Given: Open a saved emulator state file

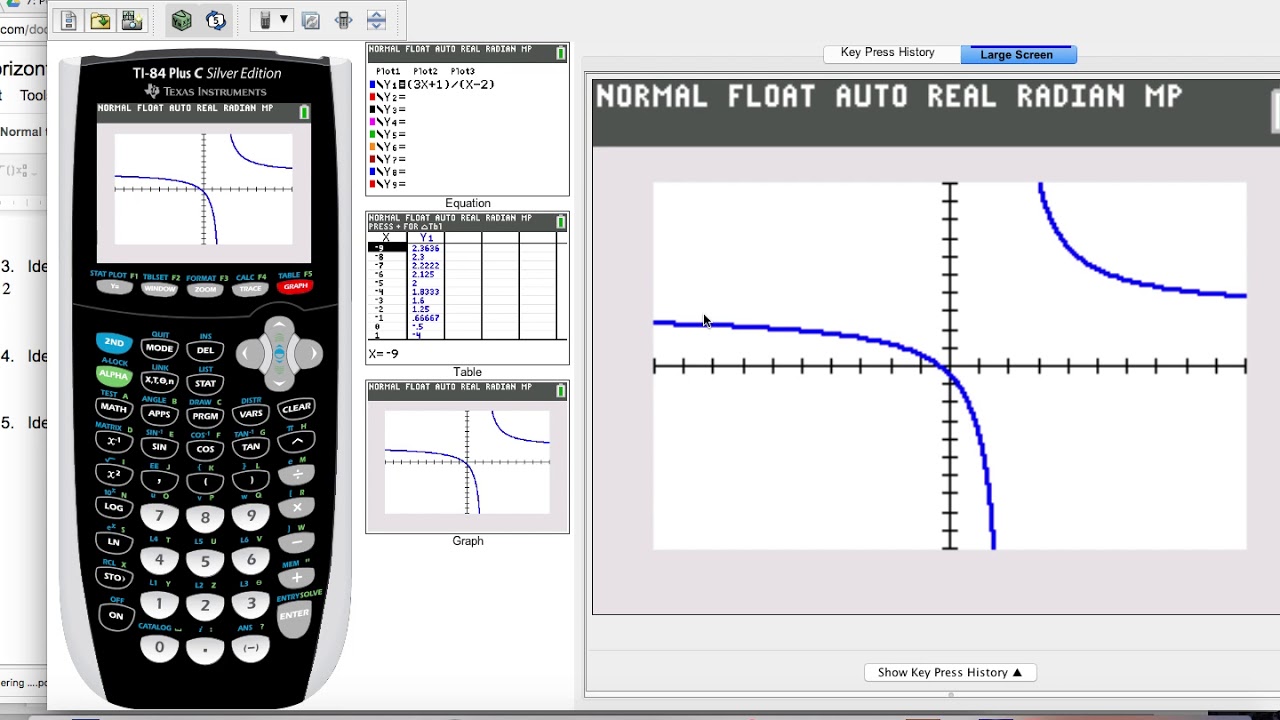Looking at the screenshot, I should coord(100,20).
